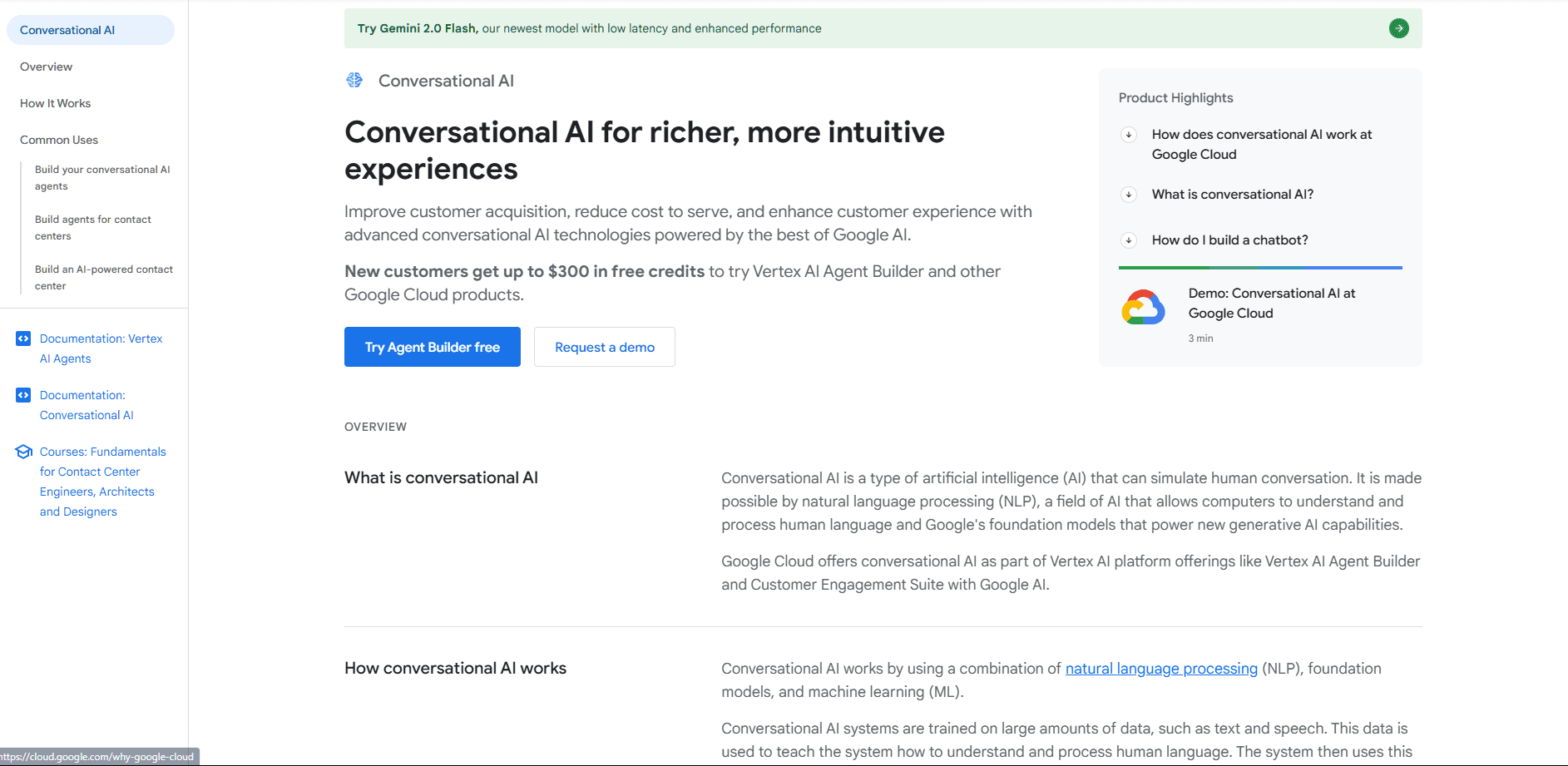Open 'How do I build a chatbot?' highlight
Screen dimensions: 1568x766
(1230, 240)
